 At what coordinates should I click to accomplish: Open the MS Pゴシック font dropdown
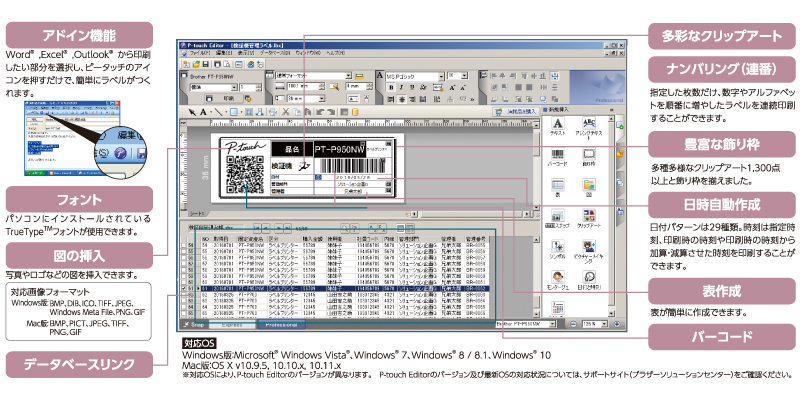[x=440, y=76]
